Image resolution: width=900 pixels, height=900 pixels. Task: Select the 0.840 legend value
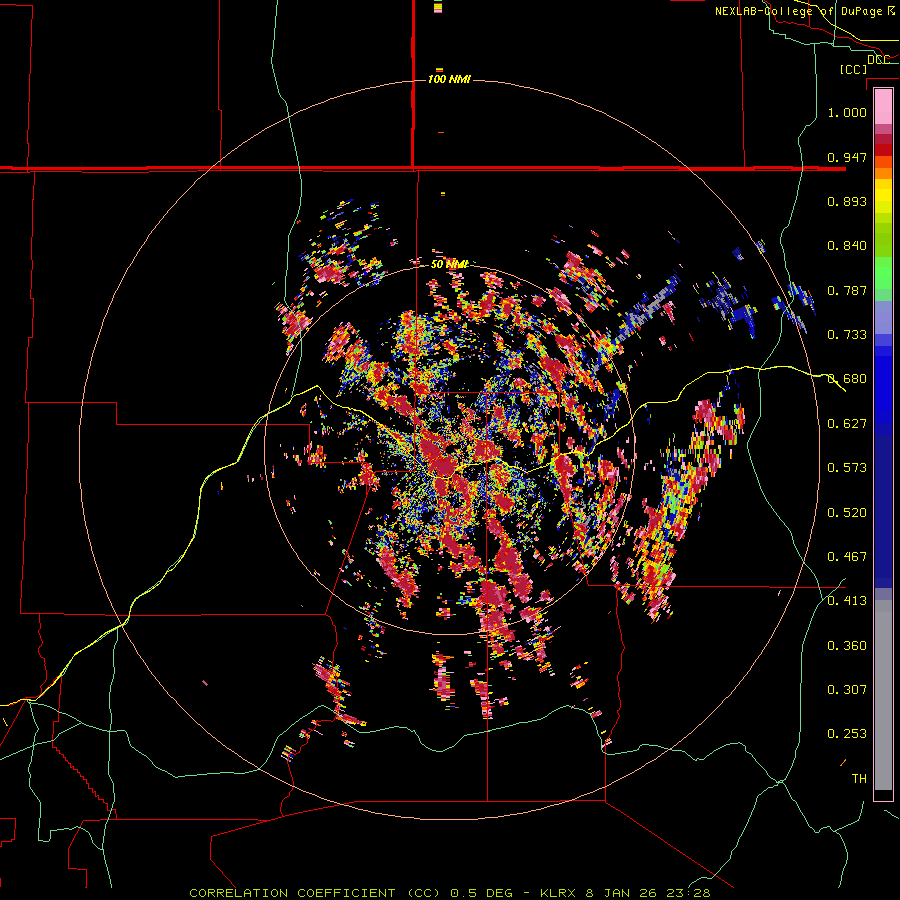[847, 245]
